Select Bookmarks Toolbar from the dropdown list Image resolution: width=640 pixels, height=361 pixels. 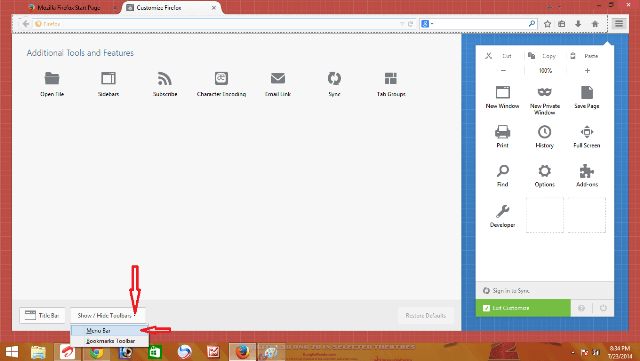(x=109, y=341)
